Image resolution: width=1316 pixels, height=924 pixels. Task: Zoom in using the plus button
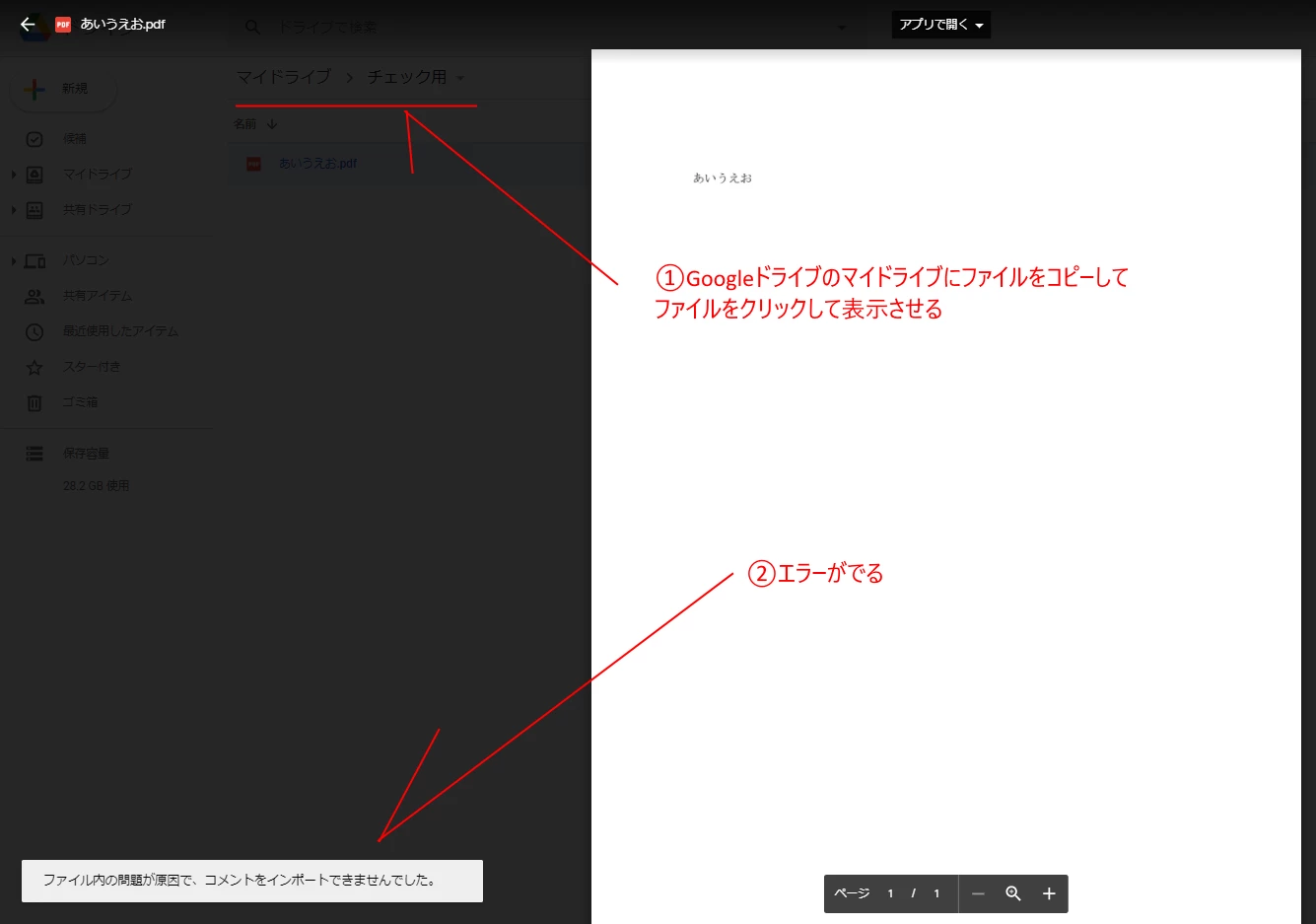[x=1049, y=893]
